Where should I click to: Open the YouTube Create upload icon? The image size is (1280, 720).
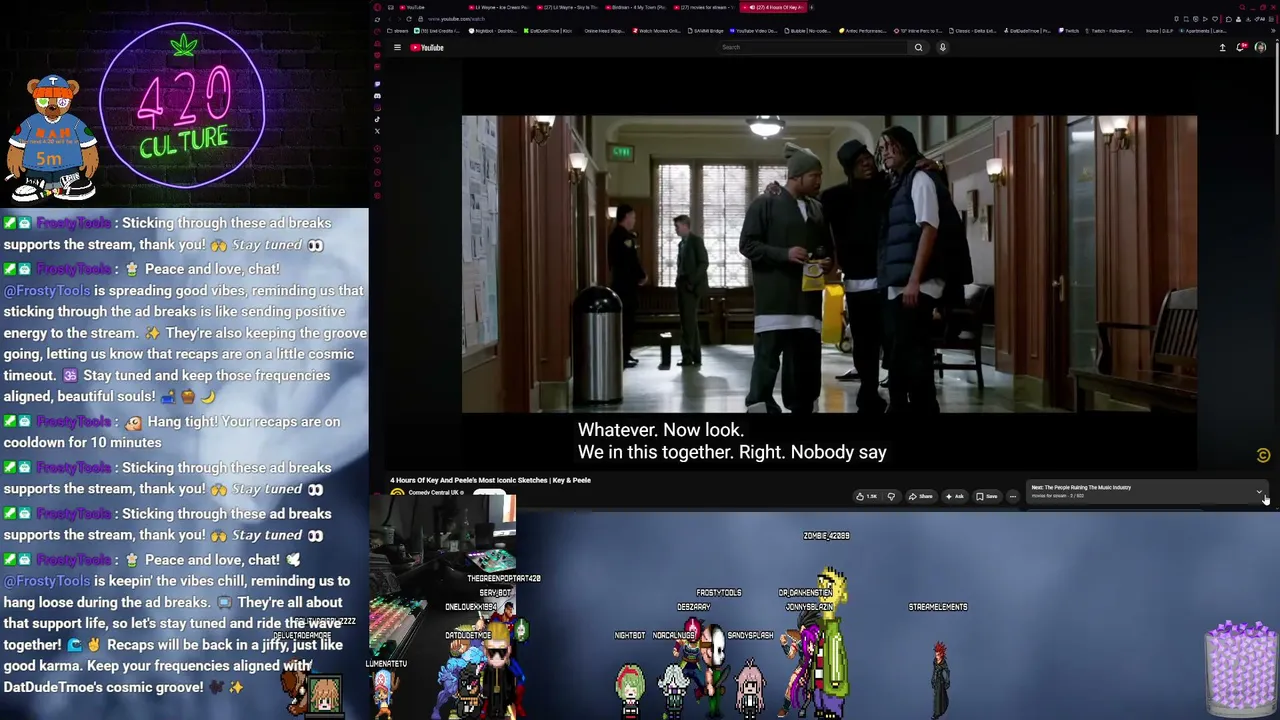point(1222,47)
